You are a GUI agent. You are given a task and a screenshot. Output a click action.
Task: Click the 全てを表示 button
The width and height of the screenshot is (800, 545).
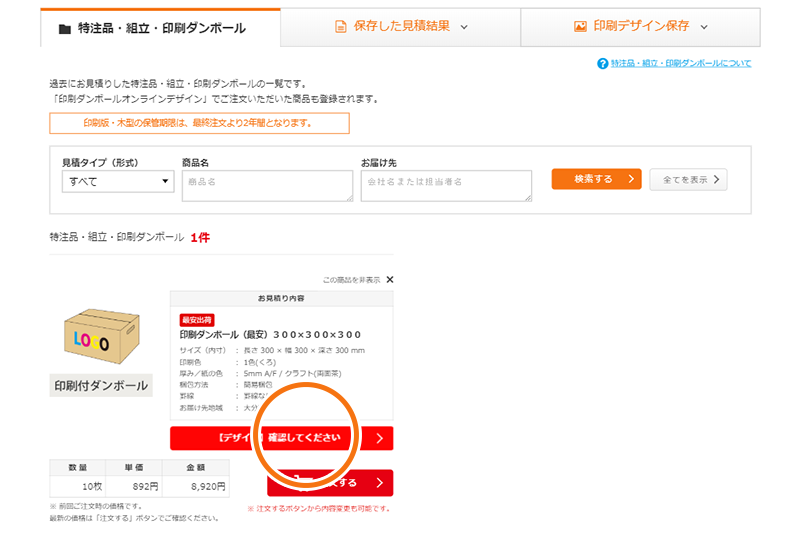688,180
